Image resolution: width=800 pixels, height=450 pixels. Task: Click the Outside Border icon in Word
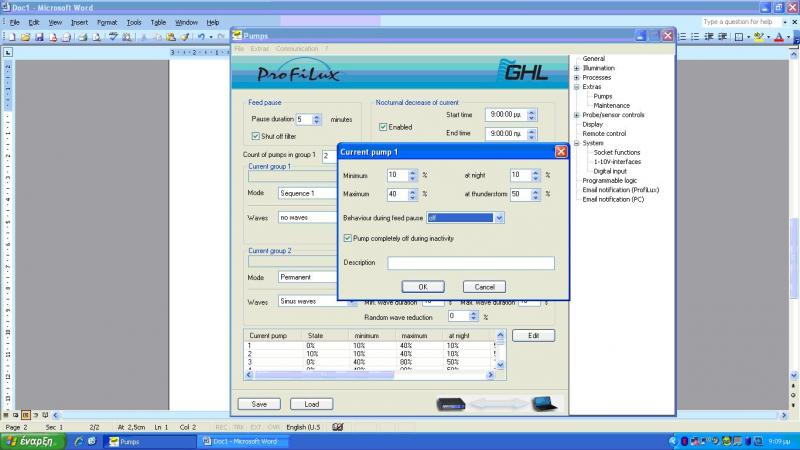point(739,37)
